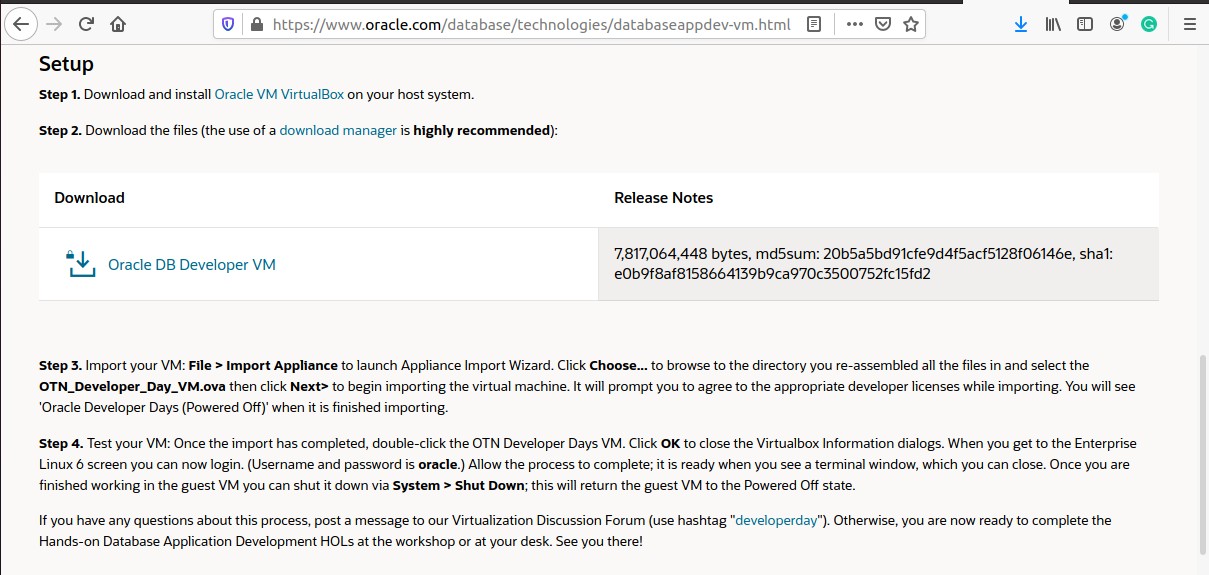Open the Library bookmarks icon
Image resolution: width=1209 pixels, height=575 pixels.
coord(1053,24)
